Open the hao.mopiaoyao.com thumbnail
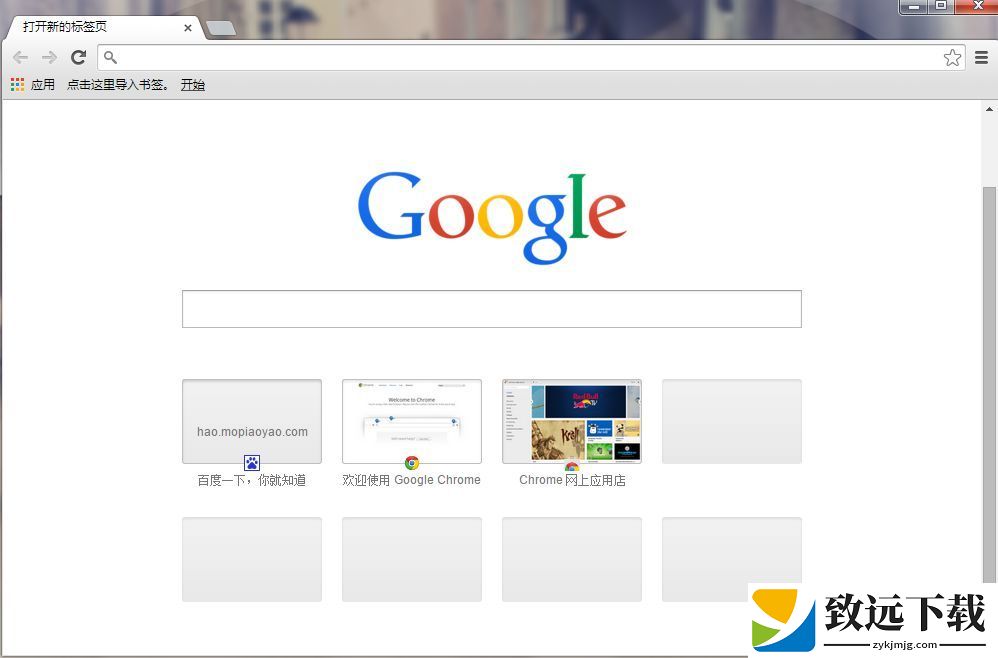 click(x=252, y=421)
